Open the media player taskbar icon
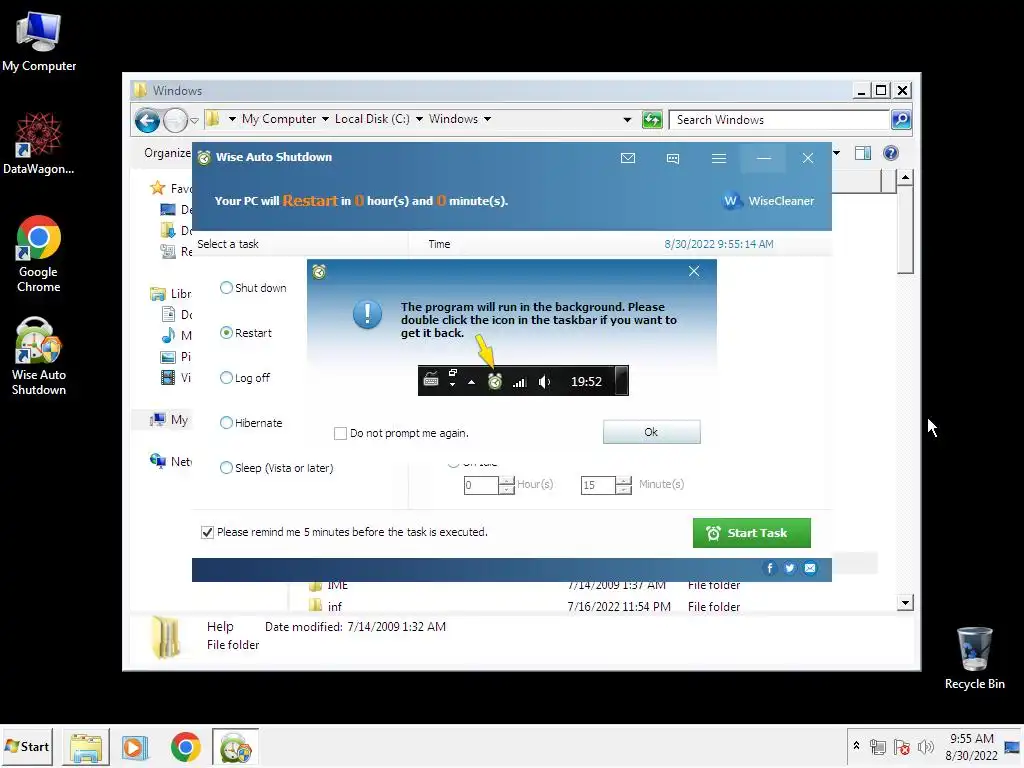The width and height of the screenshot is (1024, 768). point(135,747)
